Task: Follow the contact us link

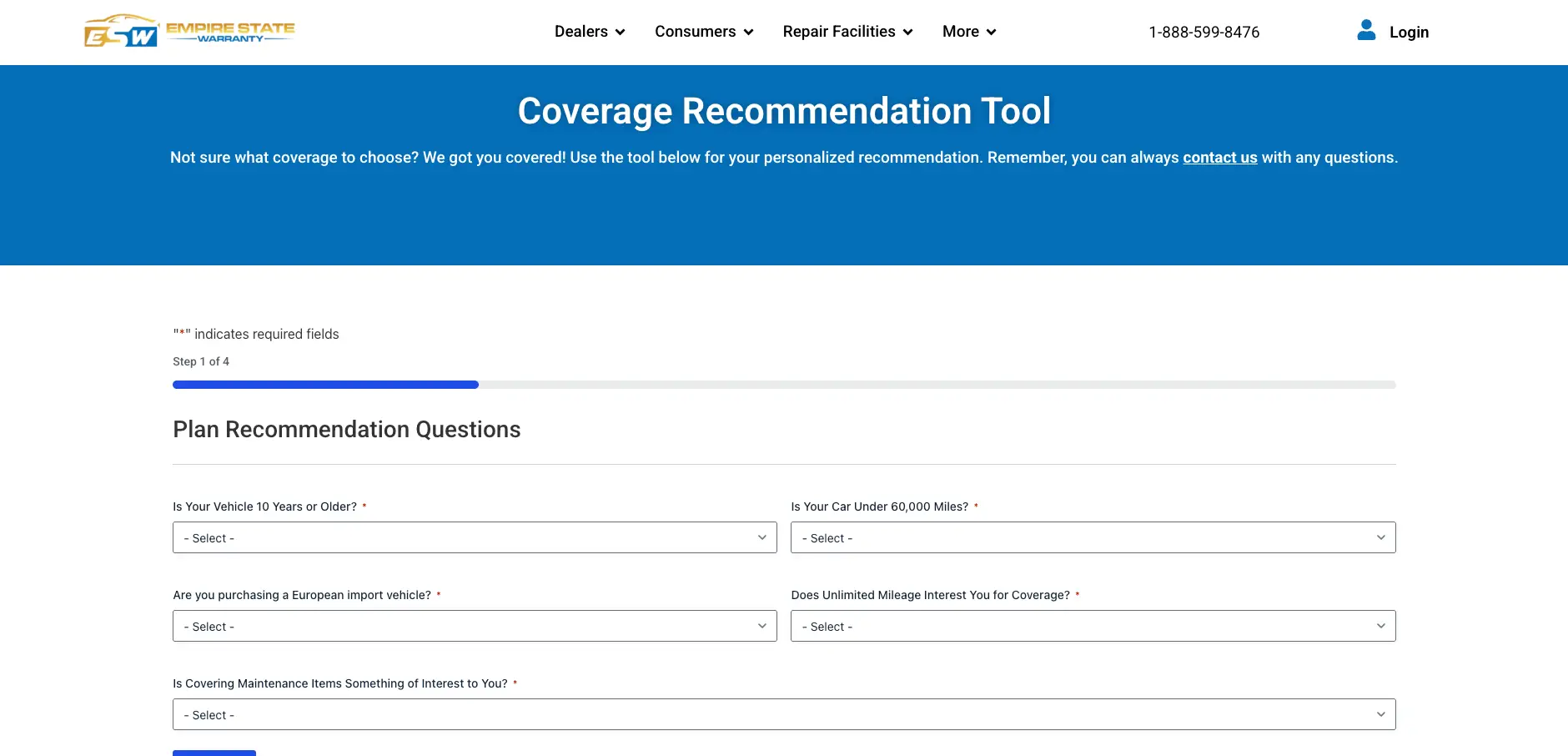Action: pos(1219,157)
